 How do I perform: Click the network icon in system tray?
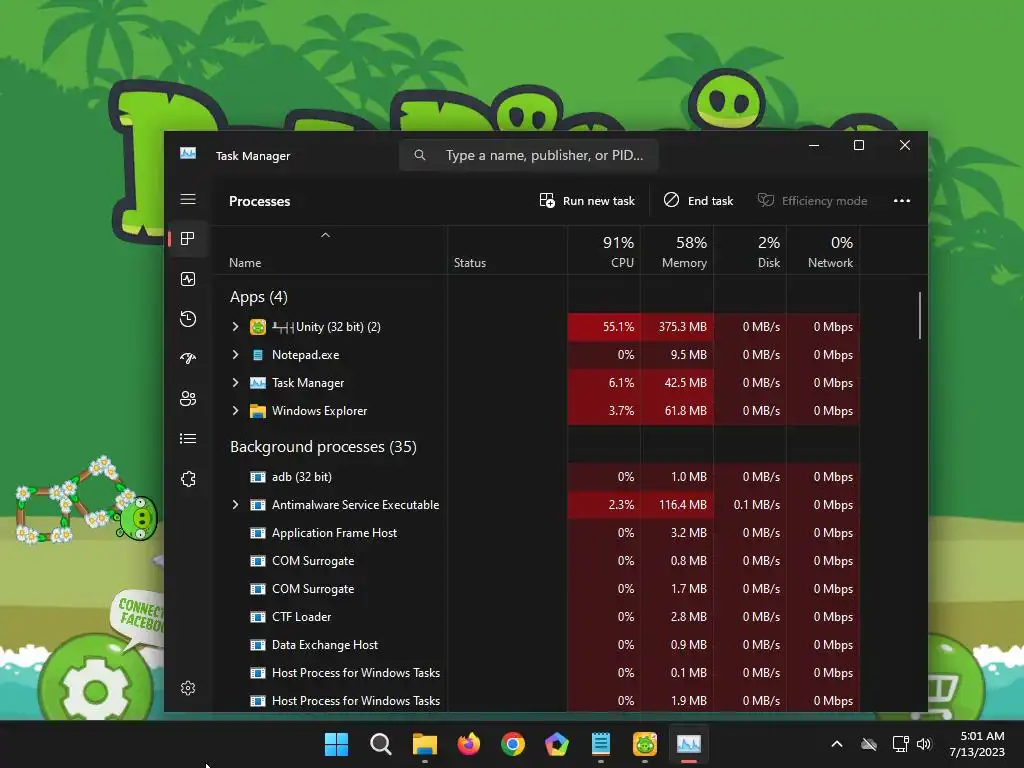[x=900, y=744]
